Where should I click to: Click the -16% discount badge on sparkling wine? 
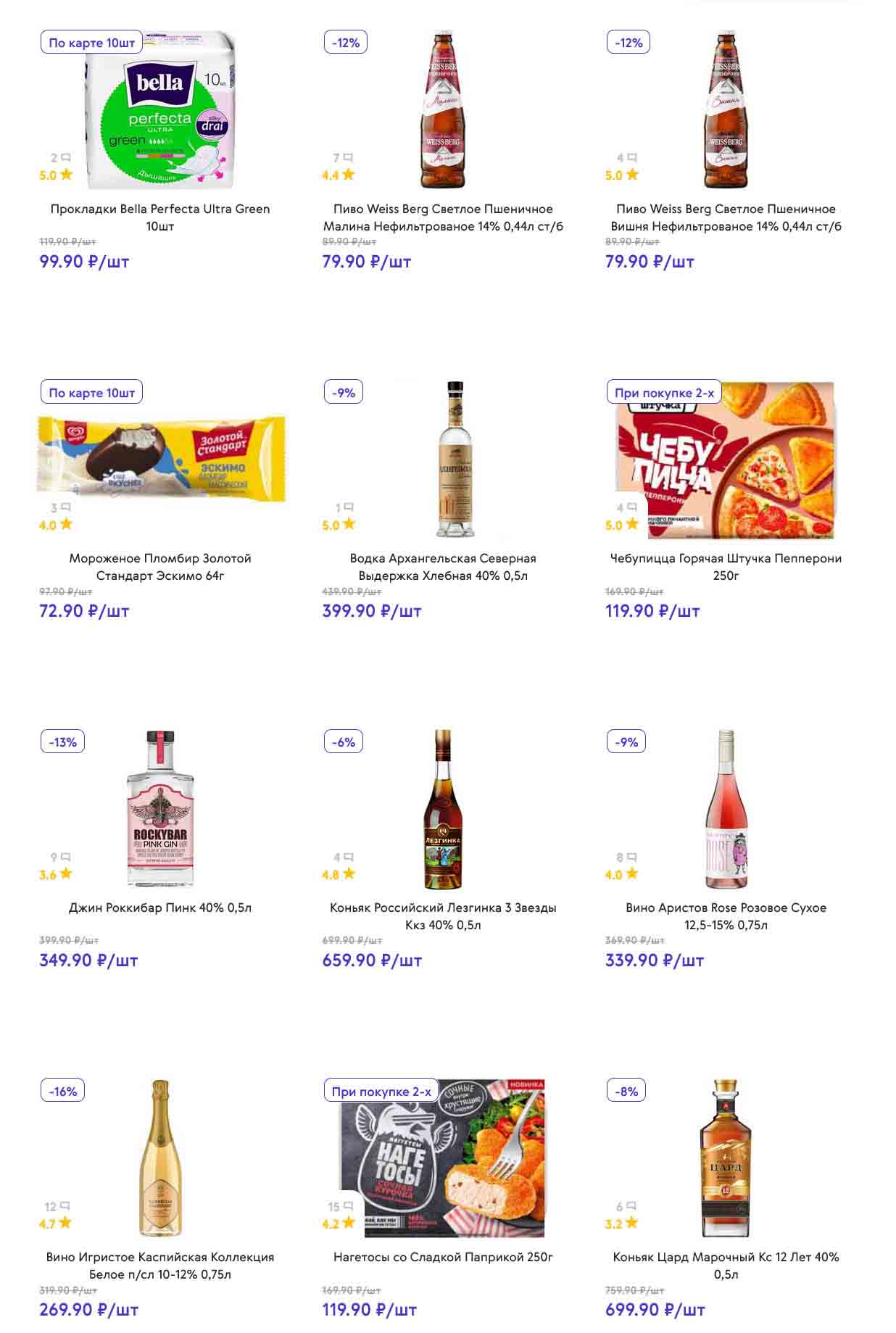(x=63, y=1092)
